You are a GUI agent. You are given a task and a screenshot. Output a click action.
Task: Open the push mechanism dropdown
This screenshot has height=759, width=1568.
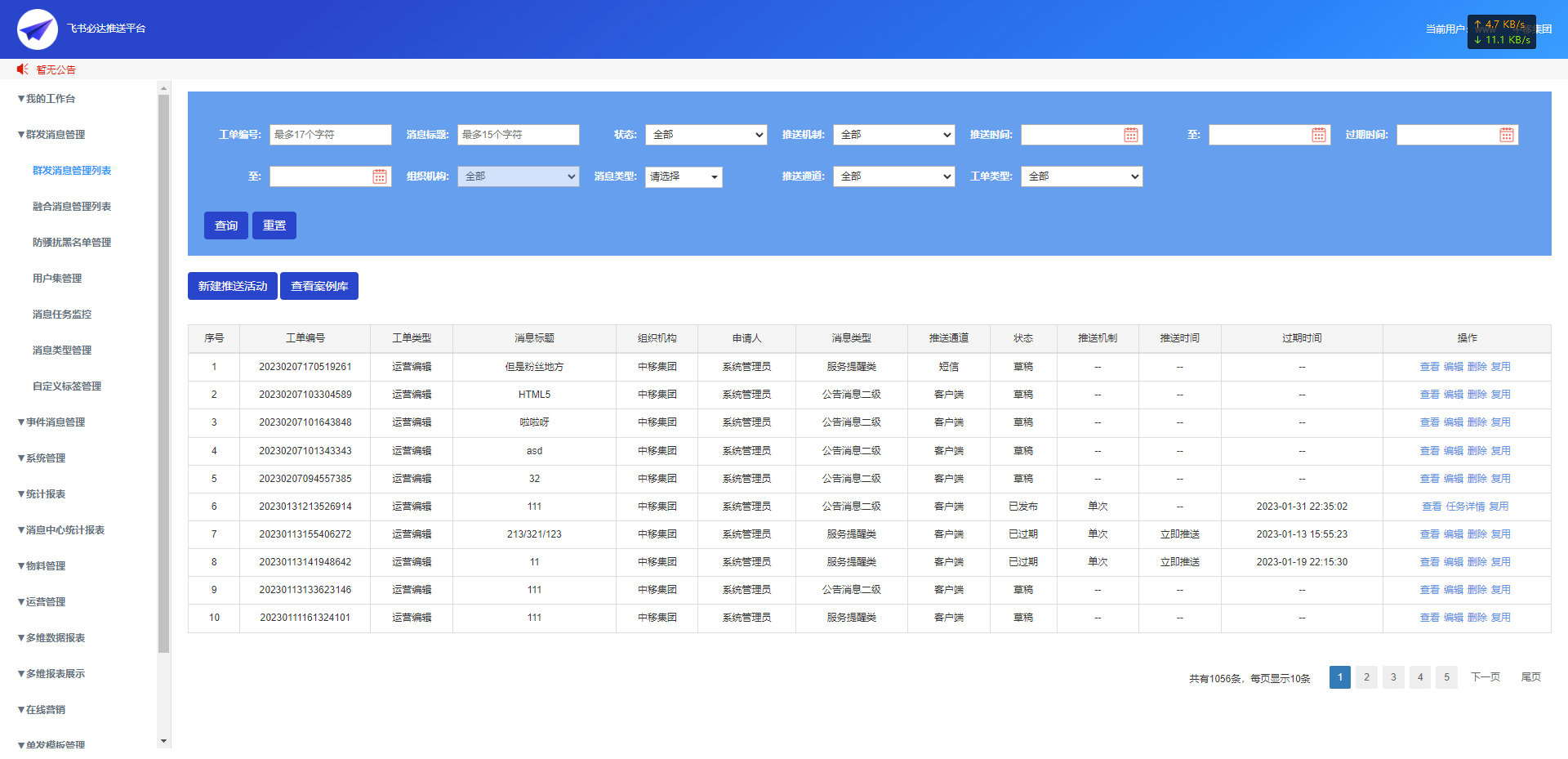point(893,135)
